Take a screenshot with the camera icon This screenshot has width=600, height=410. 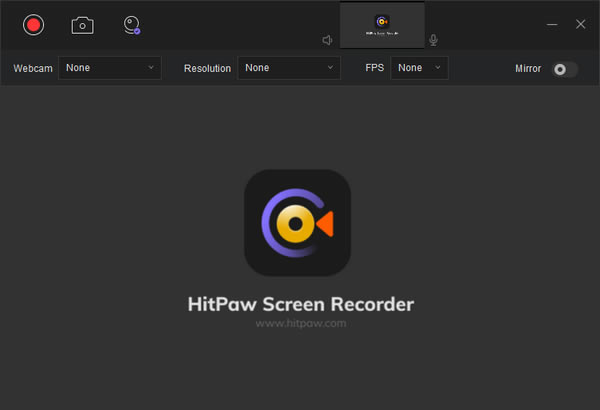(83, 26)
